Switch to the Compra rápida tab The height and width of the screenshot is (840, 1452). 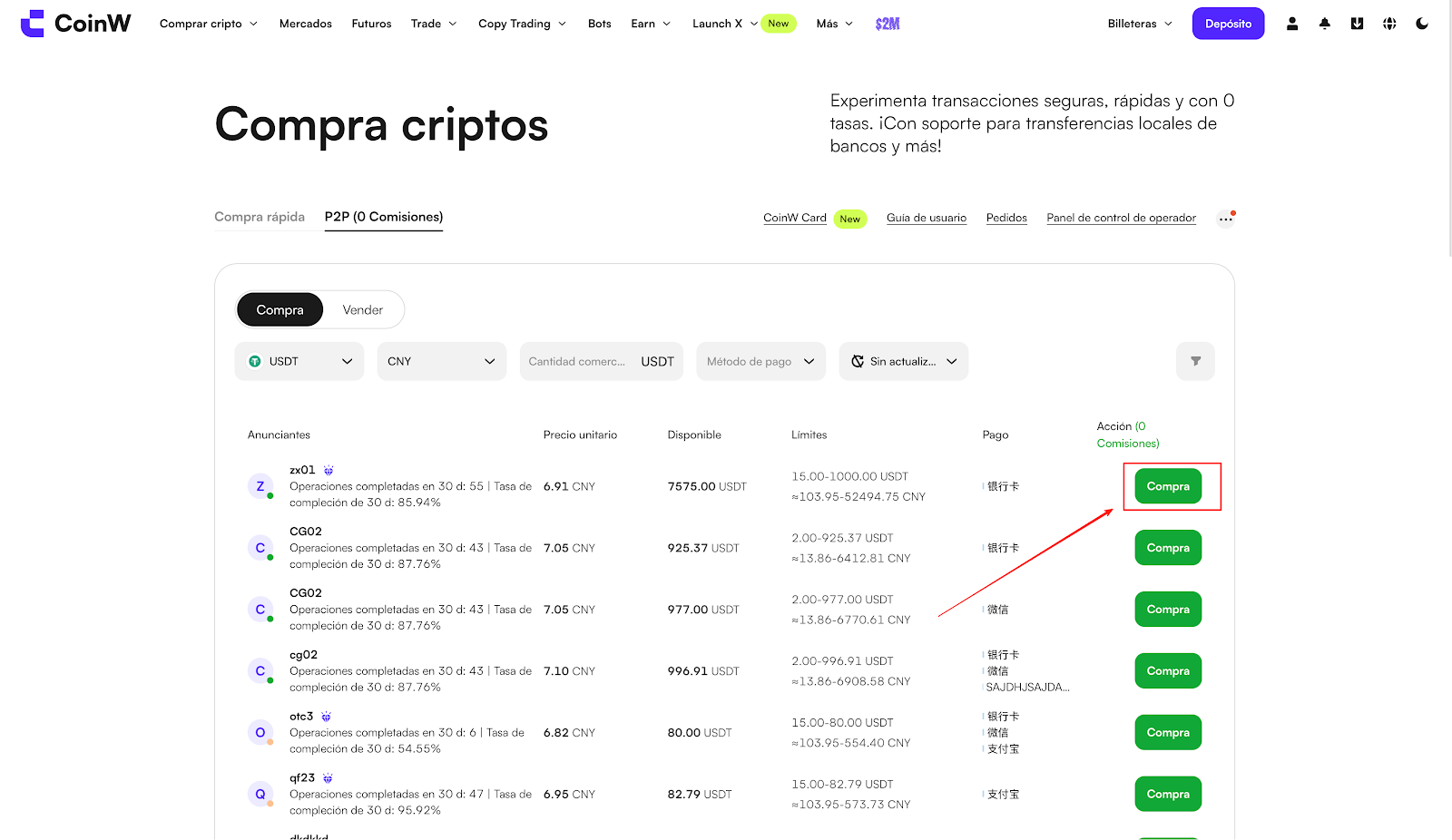pyautogui.click(x=260, y=217)
